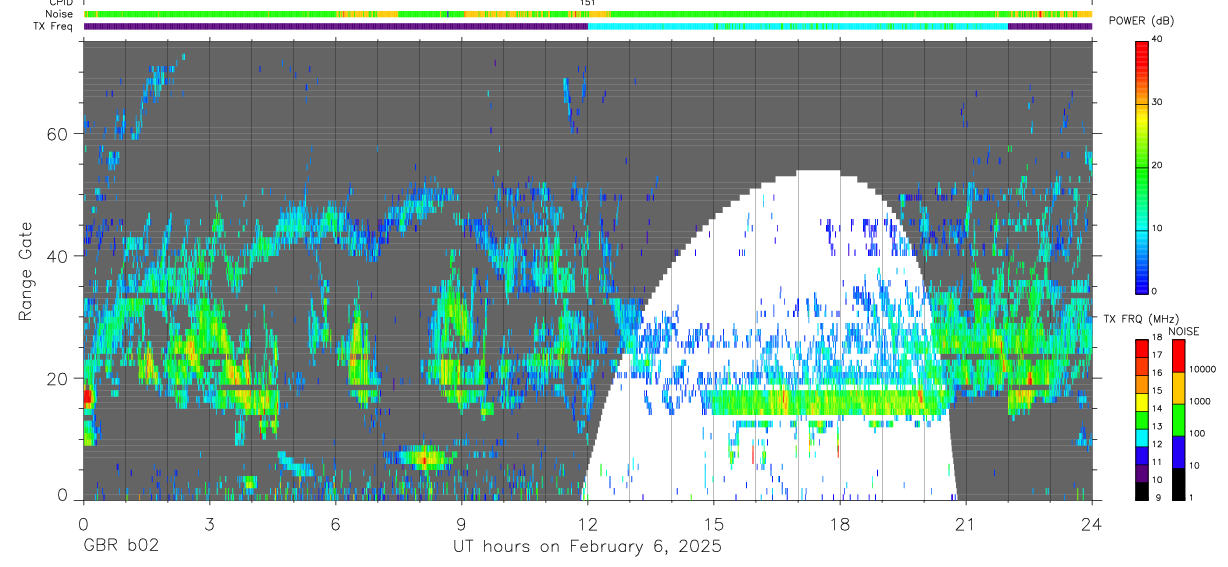Select the 24 tick on UT hours axis
This screenshot has height=567, width=1228.
[1092, 522]
